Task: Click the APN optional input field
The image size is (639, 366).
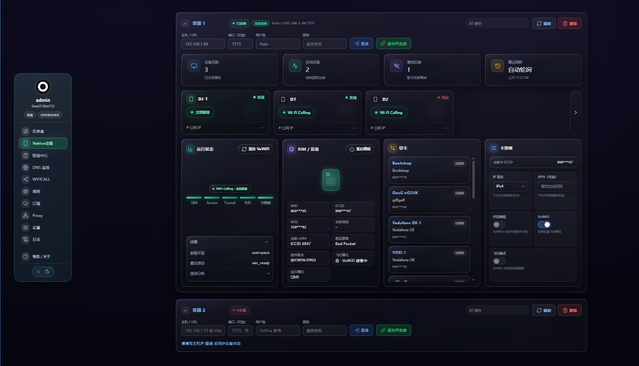Action: (x=555, y=186)
